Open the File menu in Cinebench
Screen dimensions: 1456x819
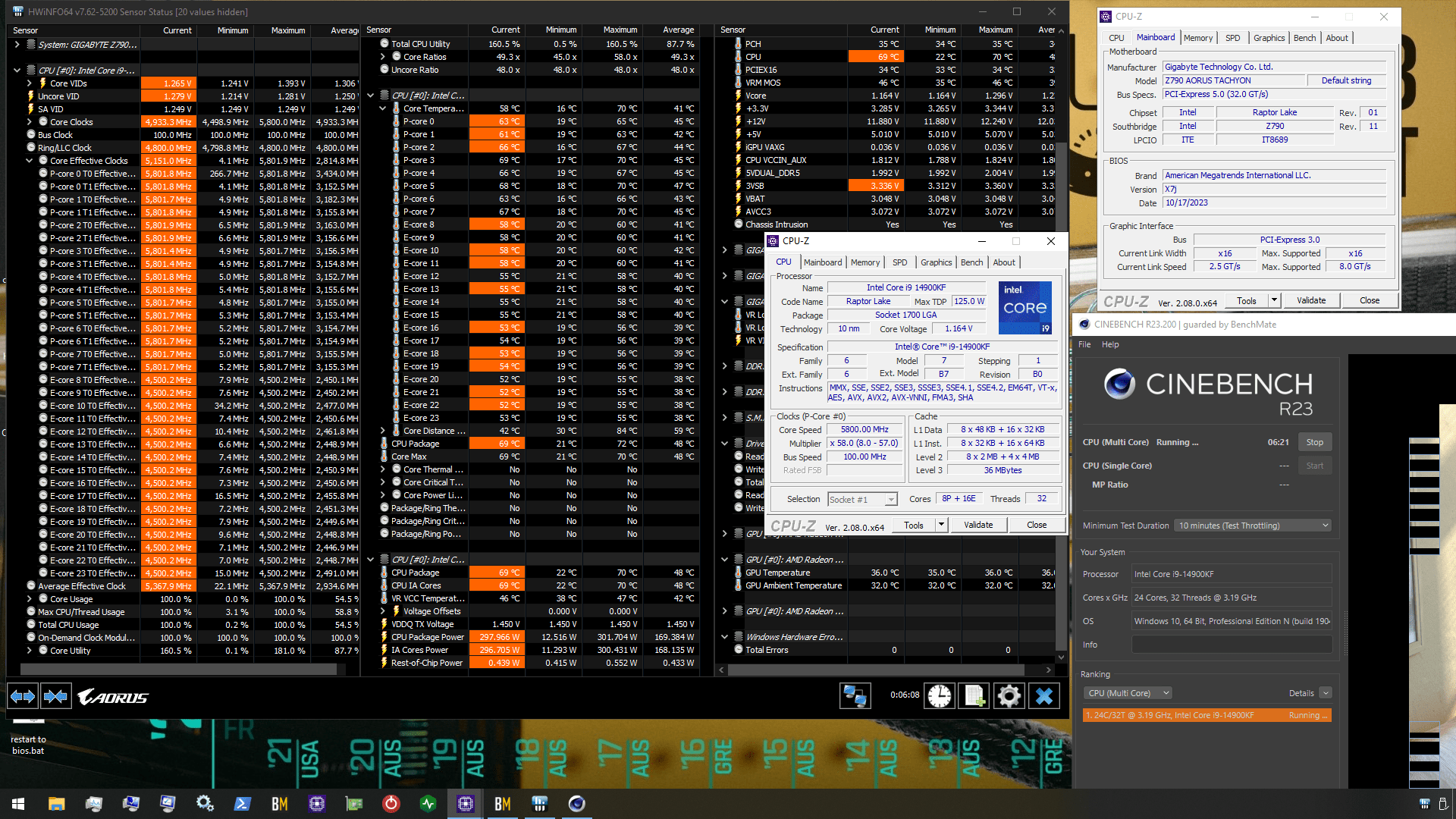[x=1084, y=344]
